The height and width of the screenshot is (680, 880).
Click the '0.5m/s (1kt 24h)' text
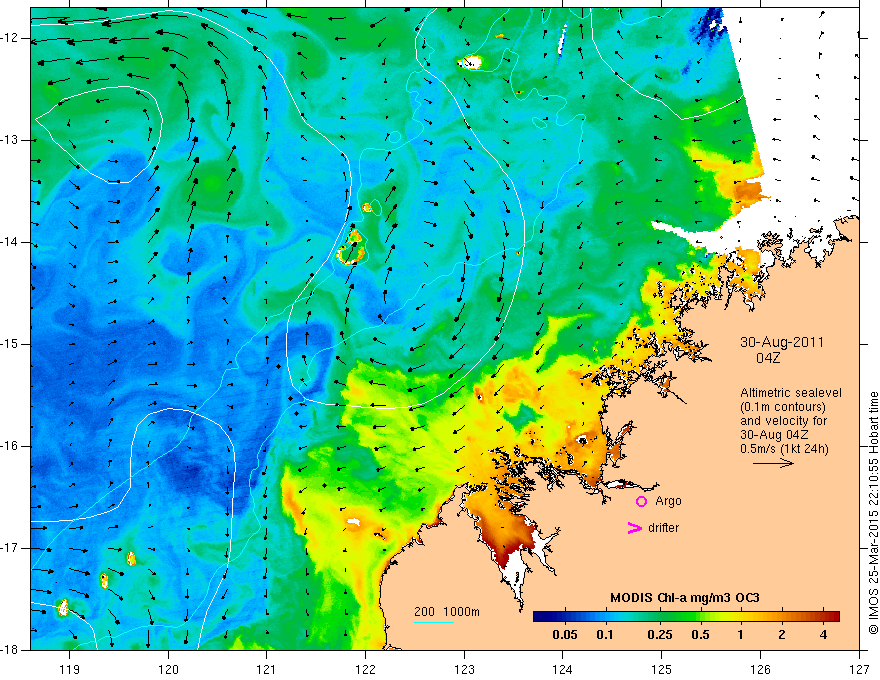pos(784,449)
